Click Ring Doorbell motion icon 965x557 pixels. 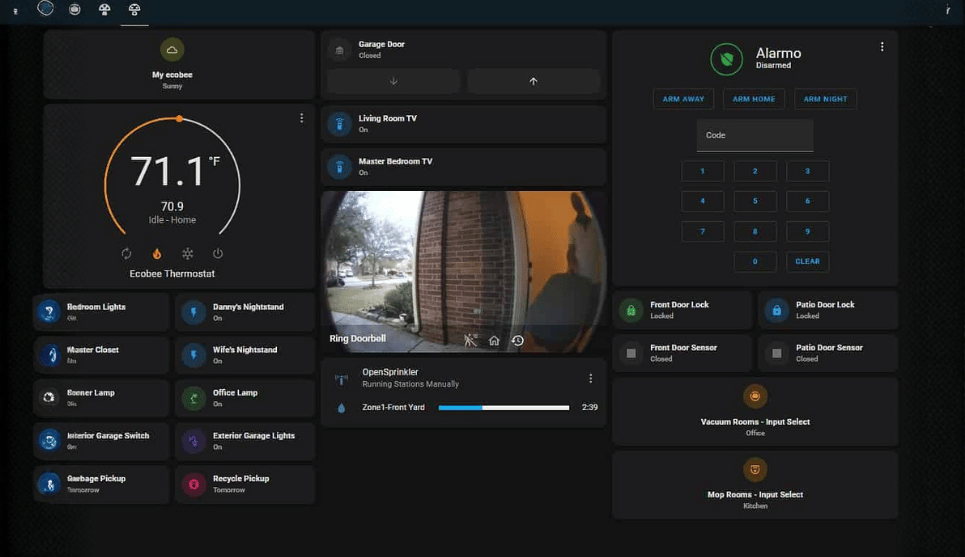point(471,340)
